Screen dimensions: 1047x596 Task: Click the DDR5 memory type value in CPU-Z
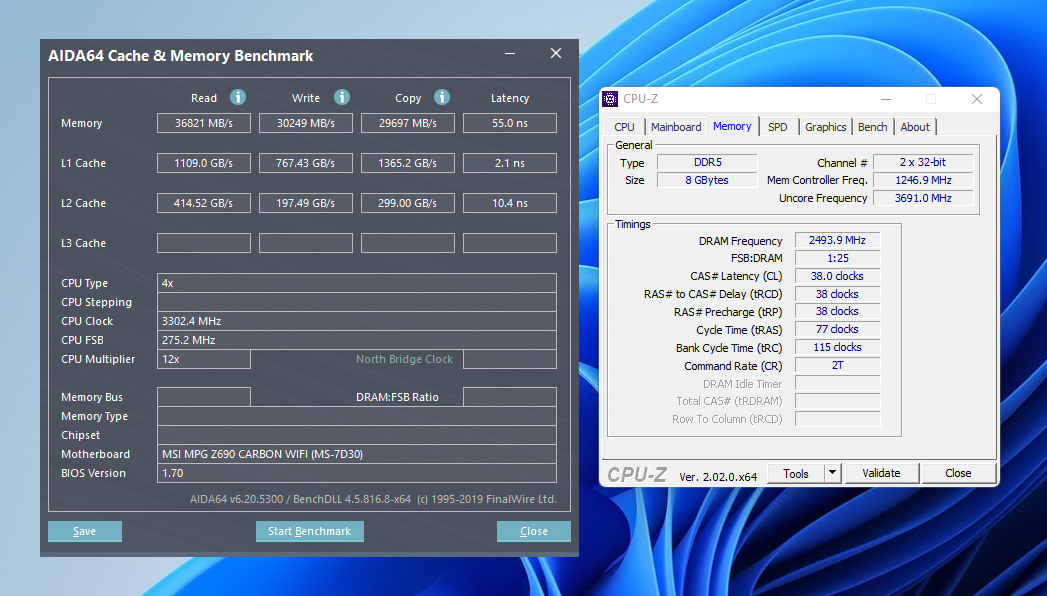coord(707,162)
